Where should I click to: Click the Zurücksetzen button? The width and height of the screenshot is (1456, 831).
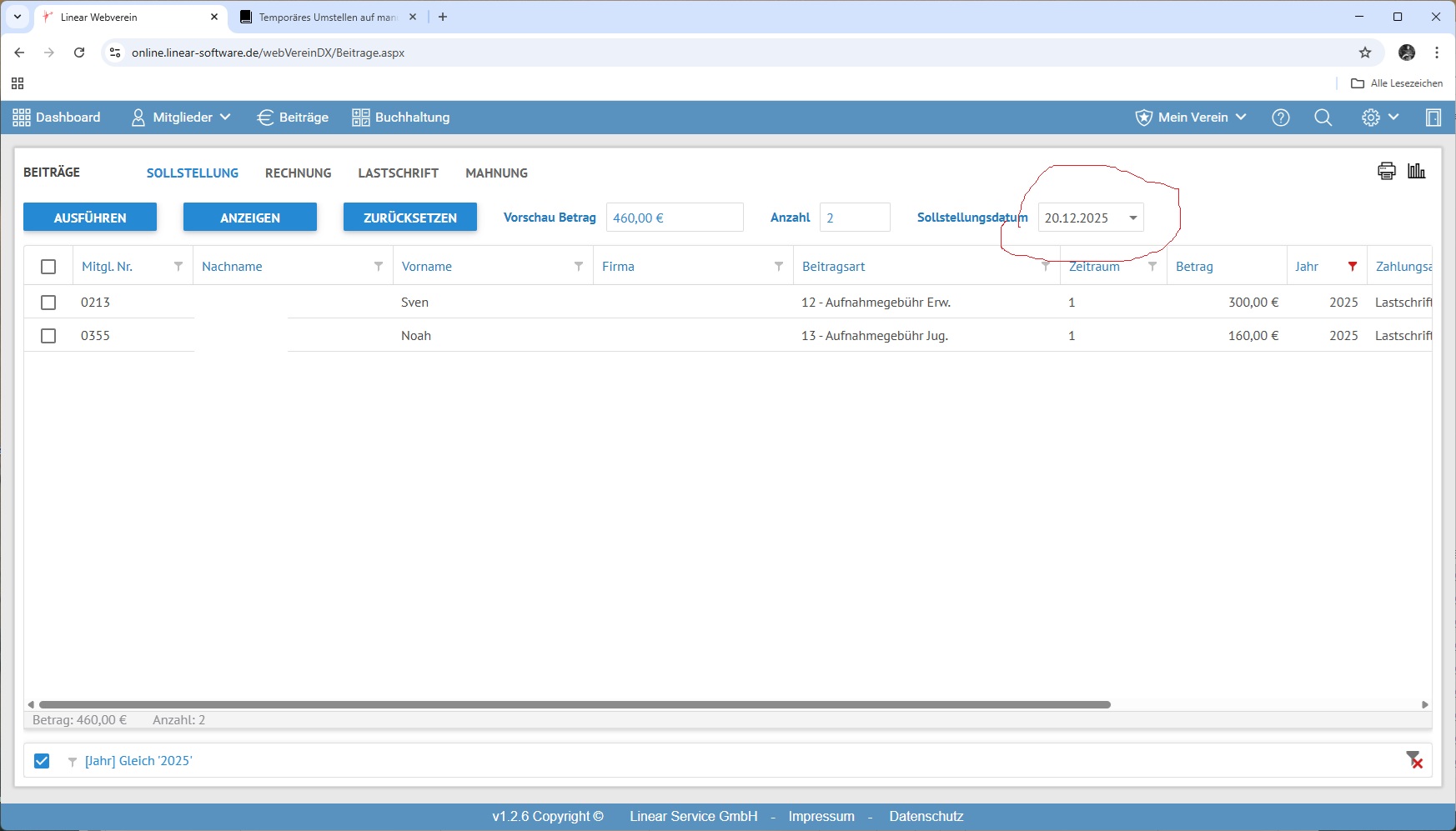coord(409,218)
